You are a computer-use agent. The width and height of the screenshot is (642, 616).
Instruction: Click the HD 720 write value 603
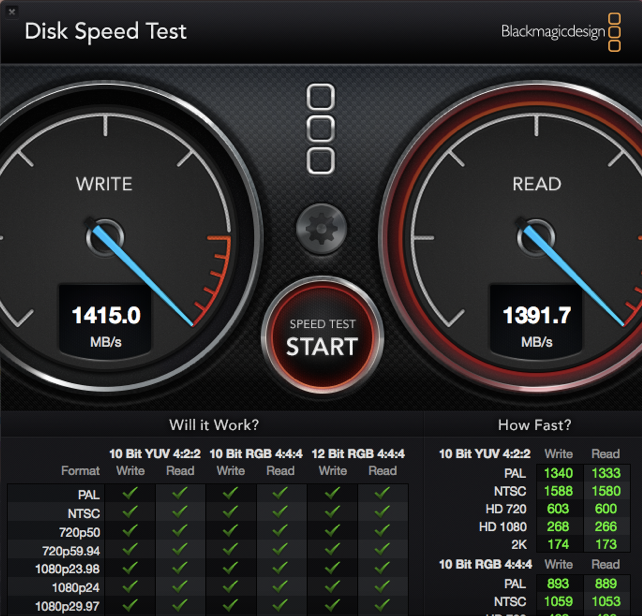coord(558,509)
